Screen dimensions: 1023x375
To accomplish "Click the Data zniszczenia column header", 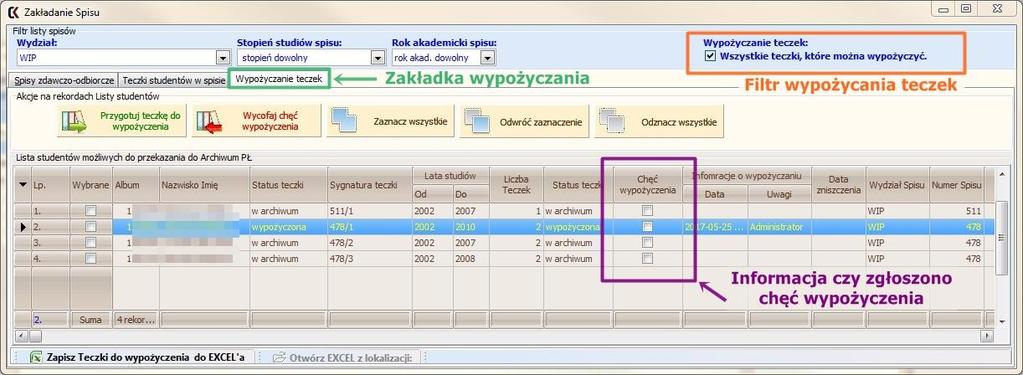I will (x=838, y=184).
